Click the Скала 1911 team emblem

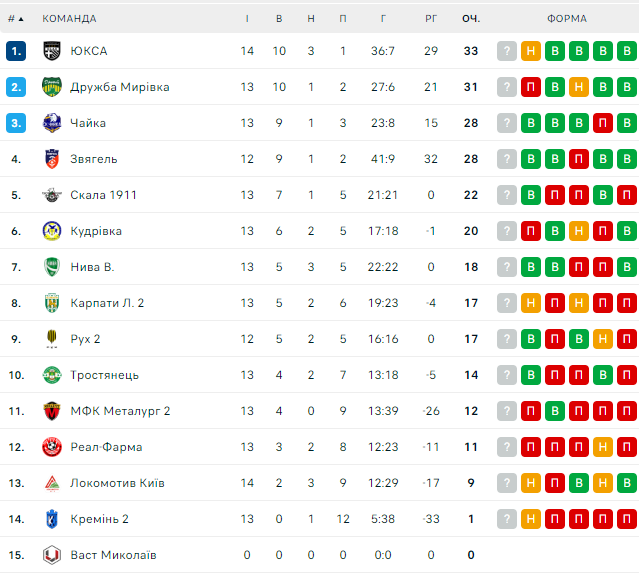[52, 195]
